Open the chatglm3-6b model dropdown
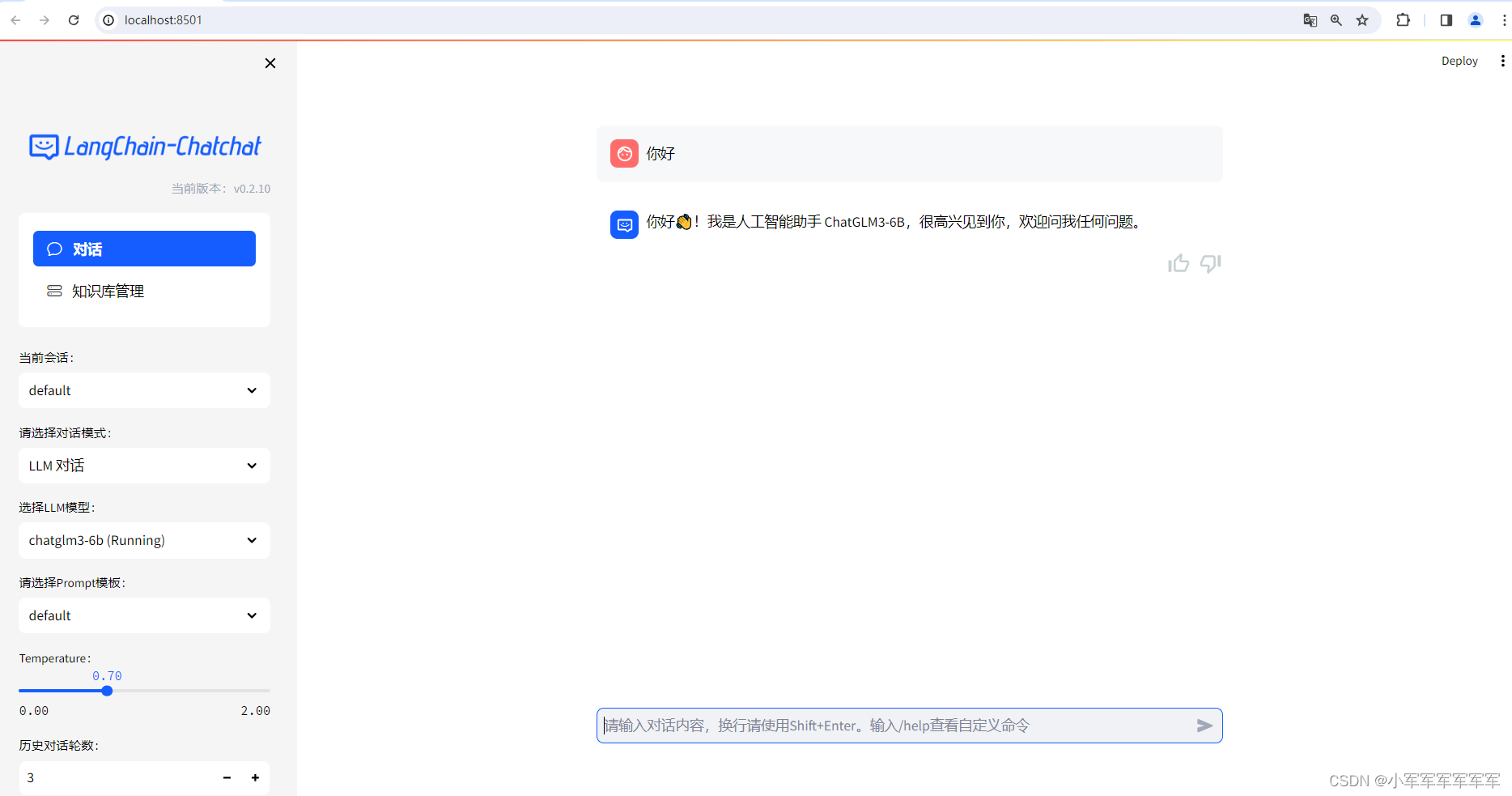 tap(144, 540)
